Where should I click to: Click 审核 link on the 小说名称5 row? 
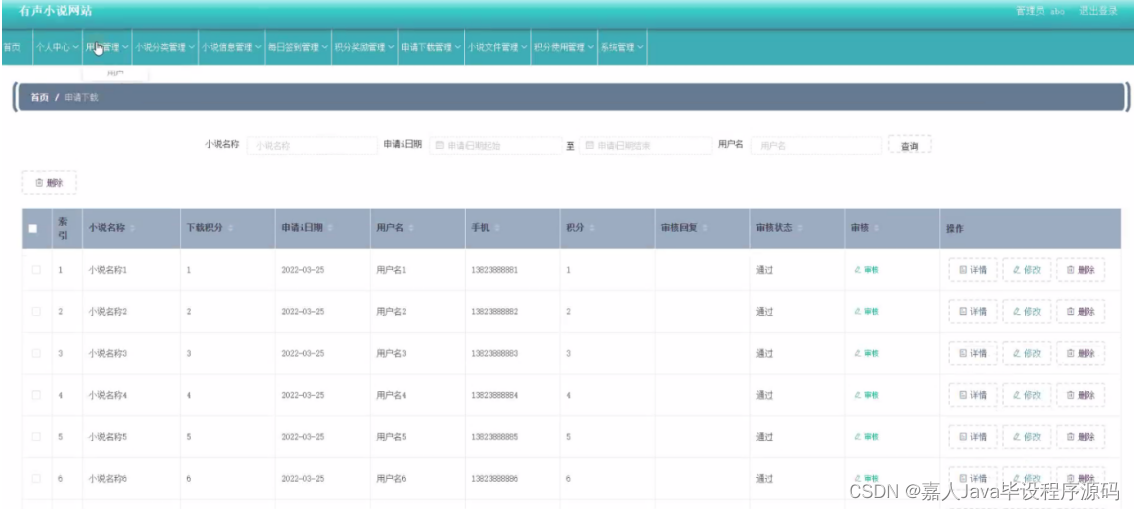[866, 437]
